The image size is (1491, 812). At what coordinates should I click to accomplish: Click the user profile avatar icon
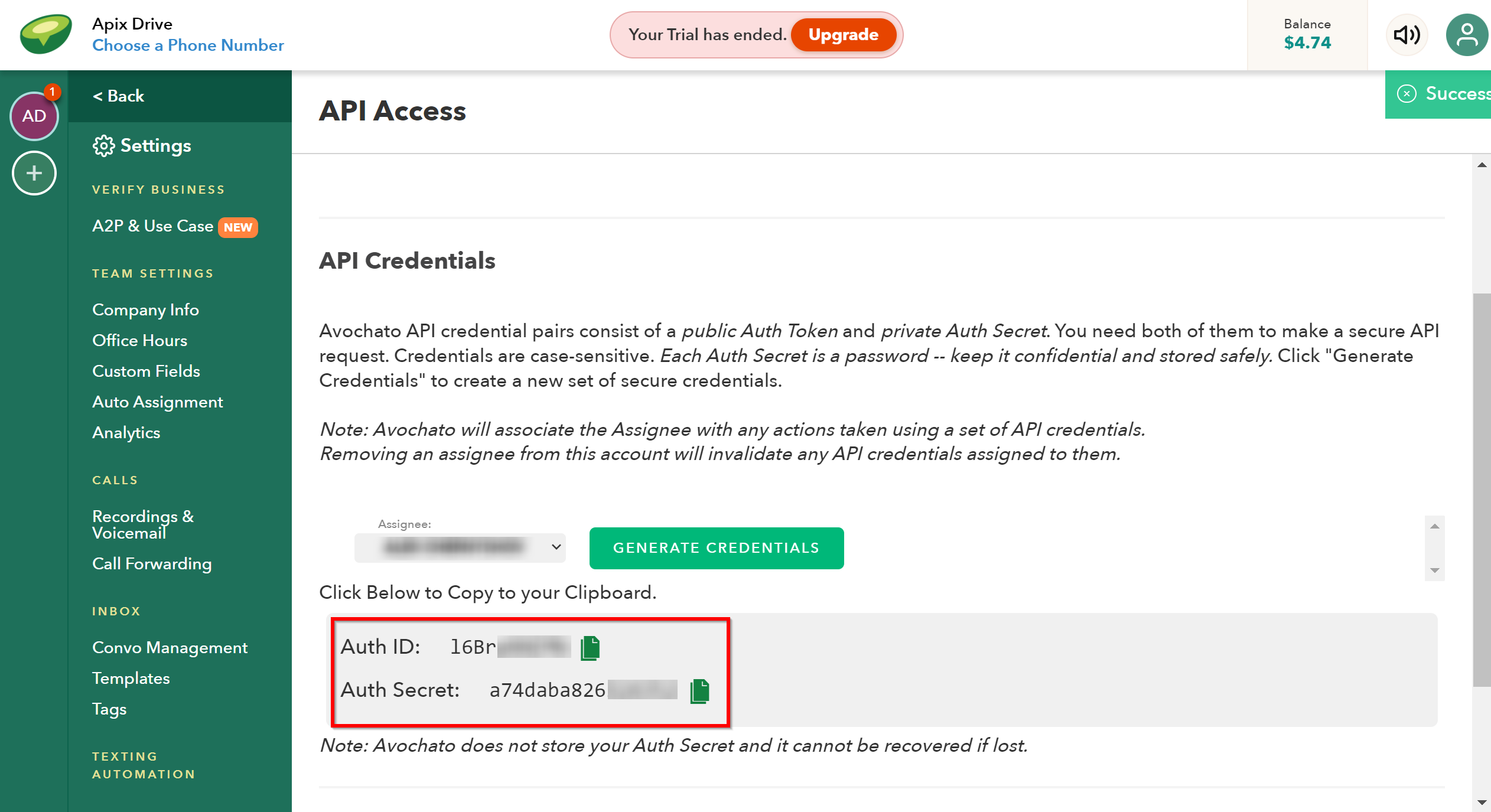click(x=1463, y=35)
